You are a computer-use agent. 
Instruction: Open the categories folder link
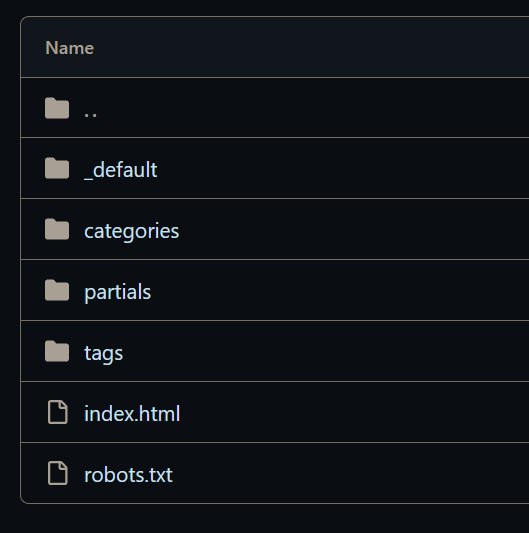click(132, 231)
